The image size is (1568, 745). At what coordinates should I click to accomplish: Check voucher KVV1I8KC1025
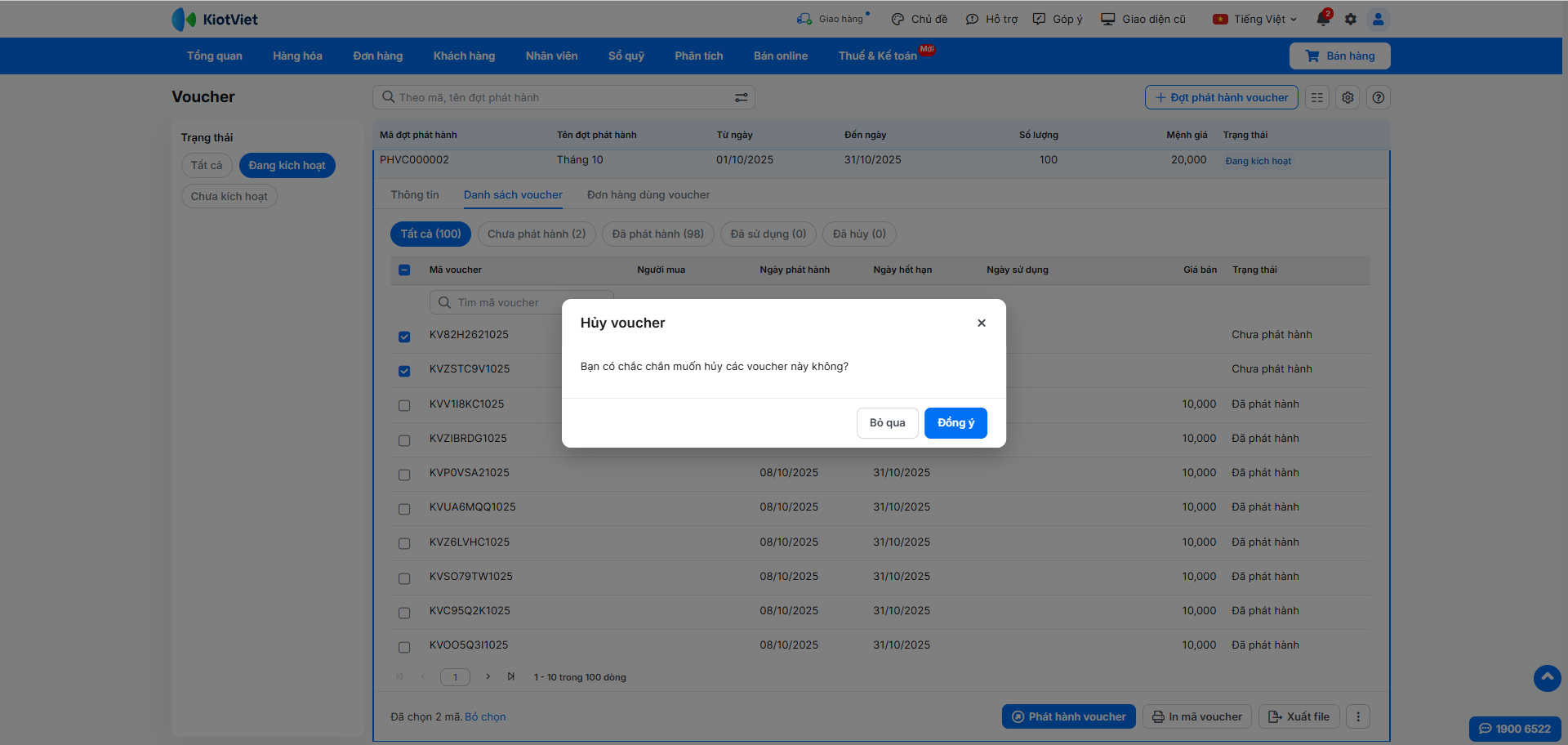point(404,405)
